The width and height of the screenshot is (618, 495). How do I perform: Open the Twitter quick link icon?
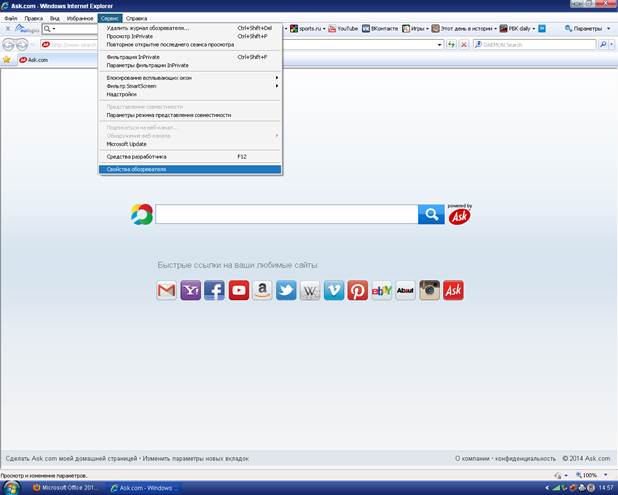(286, 290)
